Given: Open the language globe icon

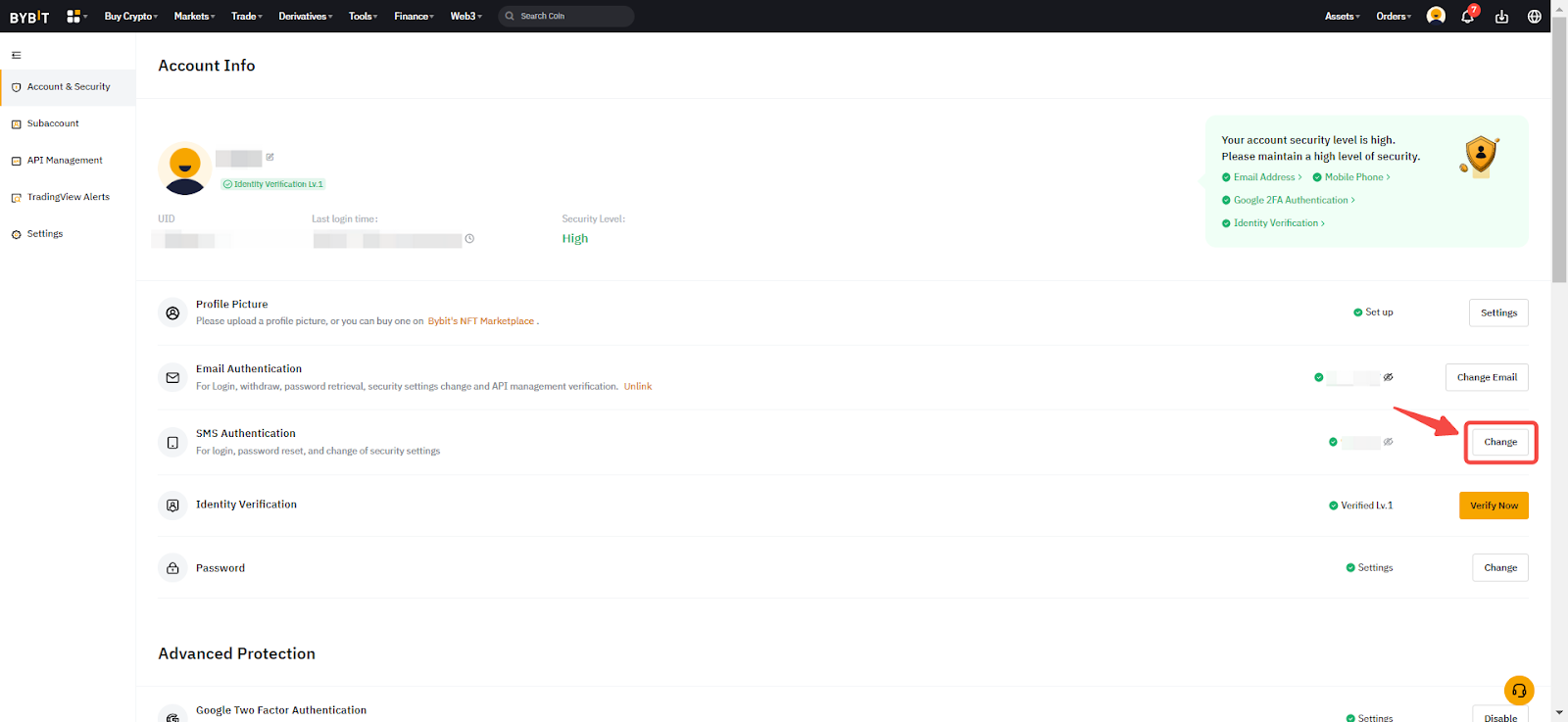Looking at the screenshot, I should tap(1535, 17).
